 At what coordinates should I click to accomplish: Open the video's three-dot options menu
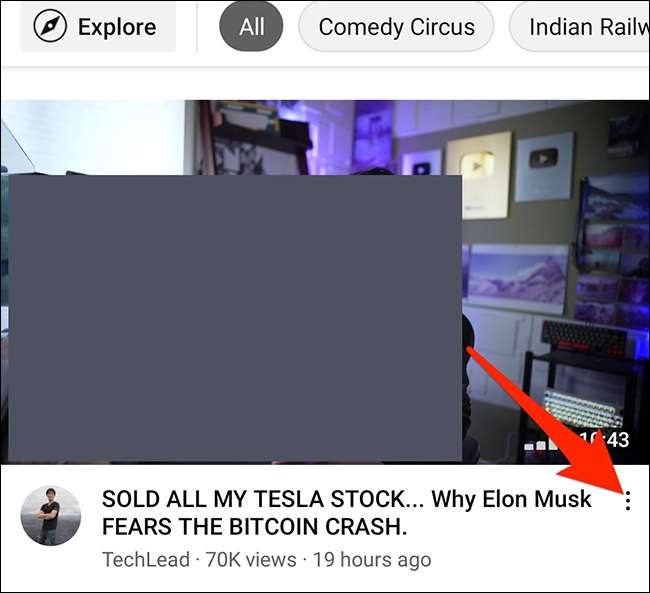[628, 500]
